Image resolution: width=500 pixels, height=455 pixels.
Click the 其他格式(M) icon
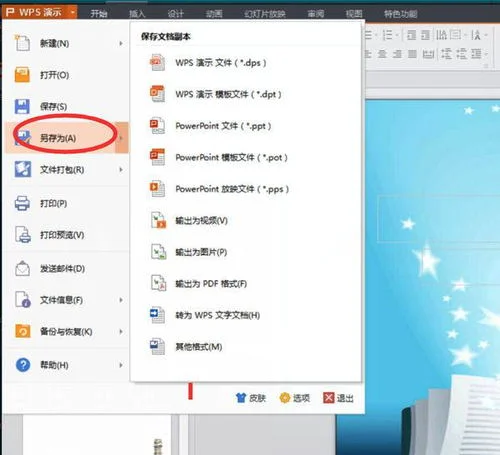(157, 346)
